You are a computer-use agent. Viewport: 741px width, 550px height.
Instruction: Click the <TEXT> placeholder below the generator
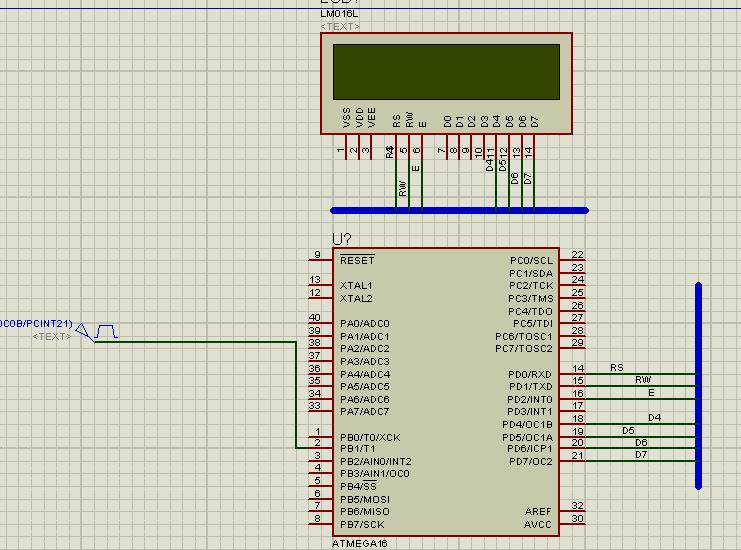(x=52, y=337)
